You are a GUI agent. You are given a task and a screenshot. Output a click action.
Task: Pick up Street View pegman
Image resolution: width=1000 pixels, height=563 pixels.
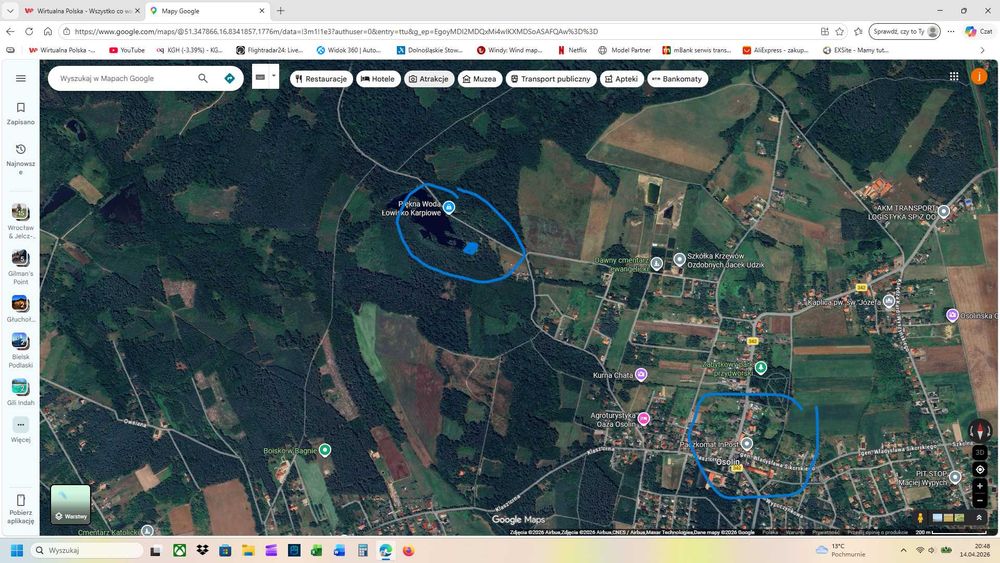click(920, 517)
